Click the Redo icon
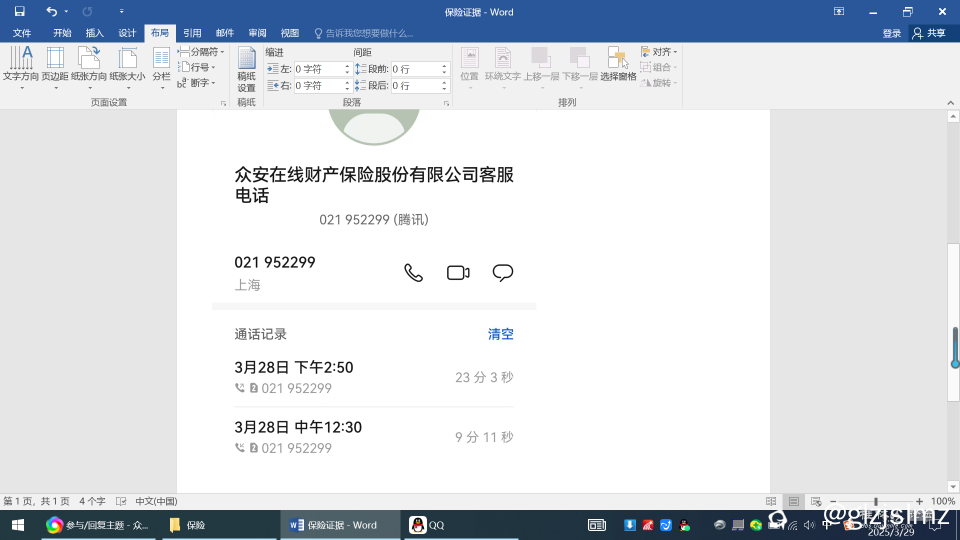The image size is (960, 540). pos(87,12)
